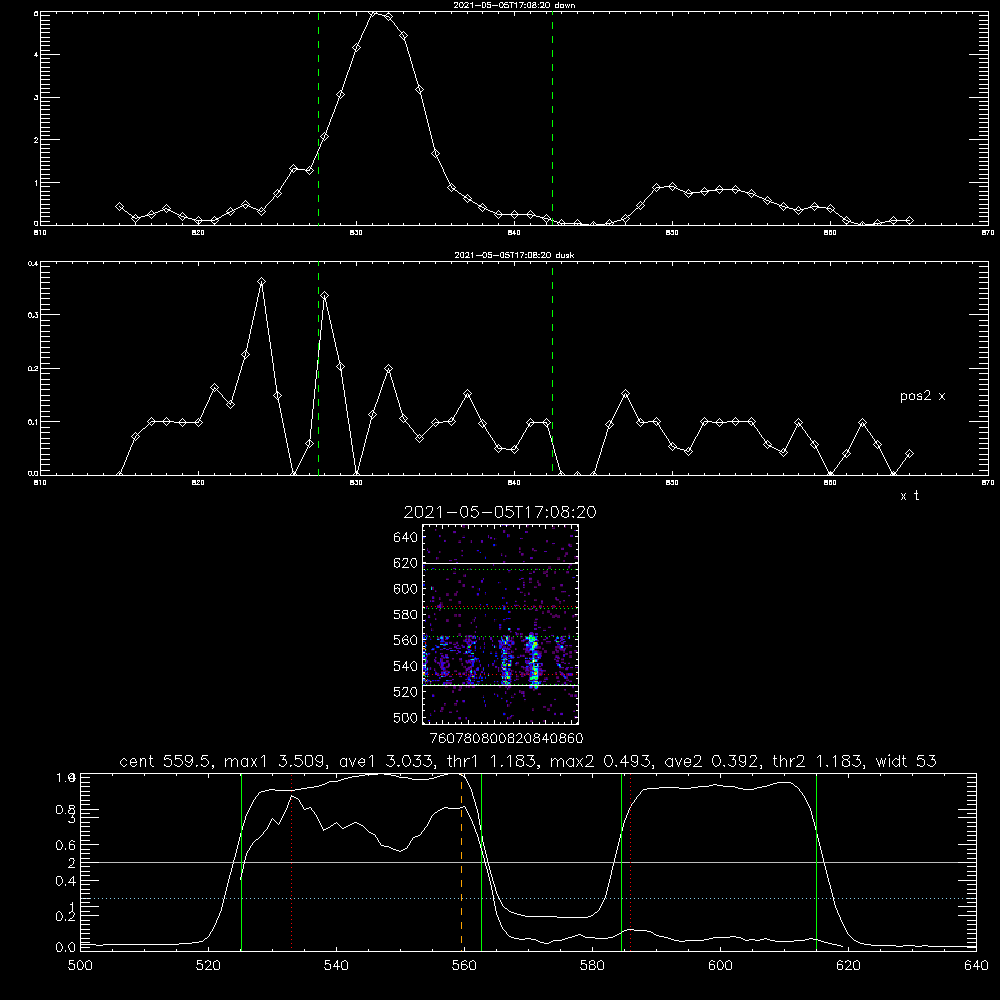The height and width of the screenshot is (1000, 1000).
Task: Click the green dashed line near 828 in dusk plot
Action: [x=318, y=369]
